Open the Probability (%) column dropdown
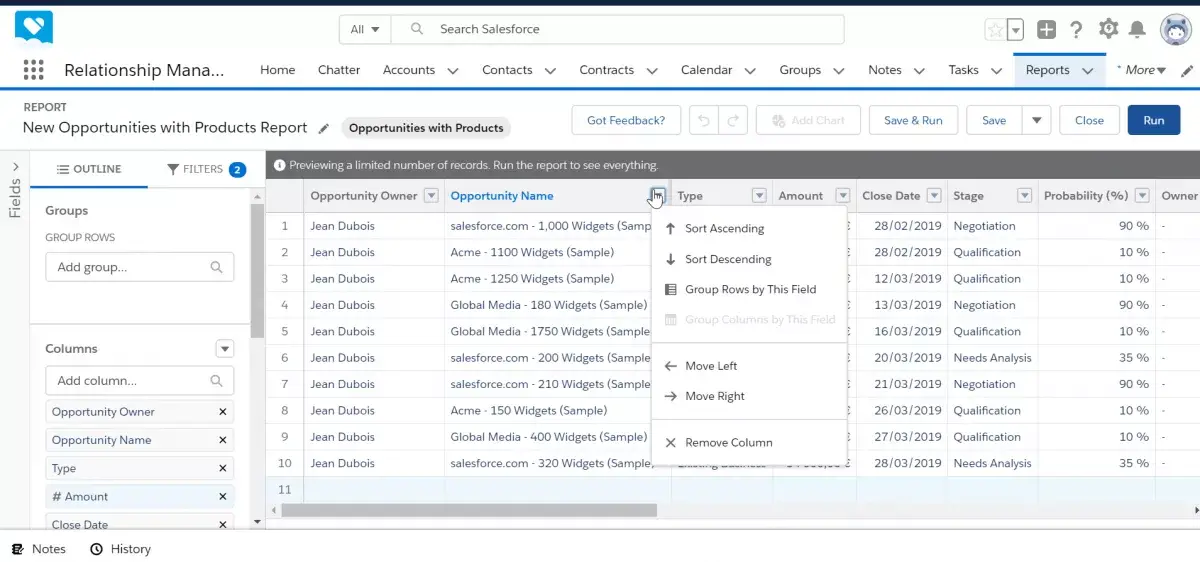Screen dimensions: 1200x562 click(1142, 196)
